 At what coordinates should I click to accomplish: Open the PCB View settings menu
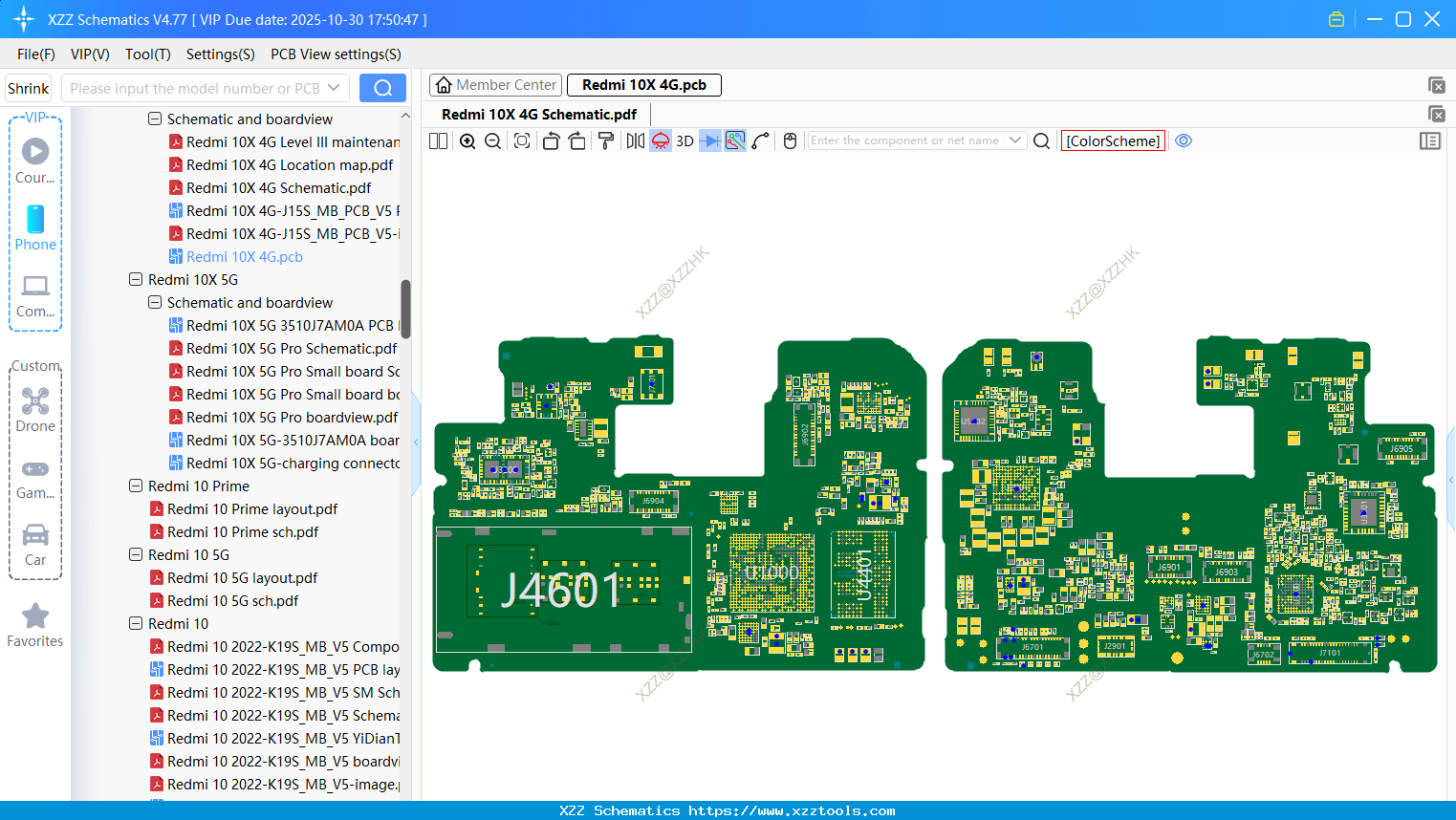click(x=336, y=54)
